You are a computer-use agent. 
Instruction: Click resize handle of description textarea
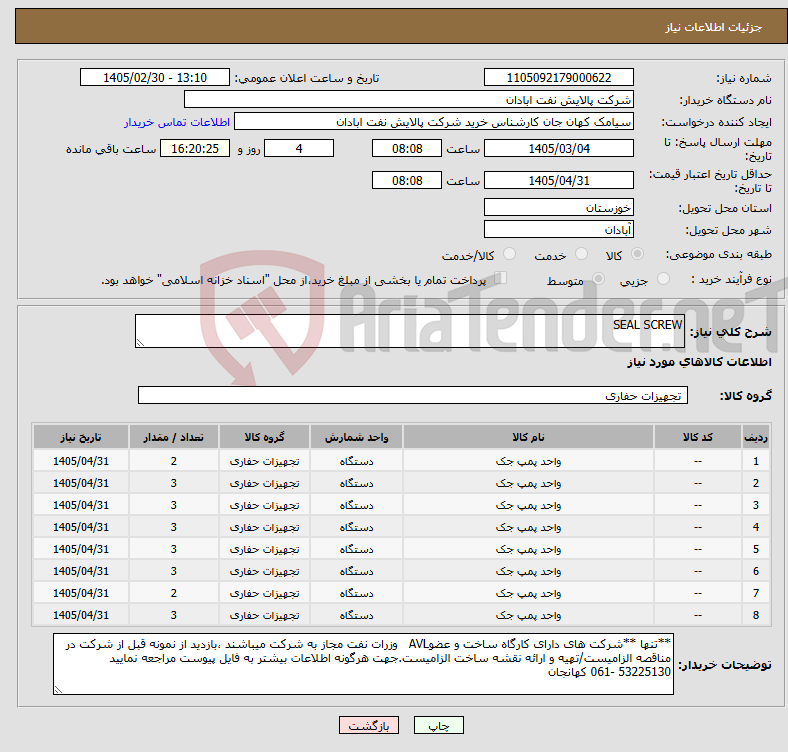coord(140,343)
